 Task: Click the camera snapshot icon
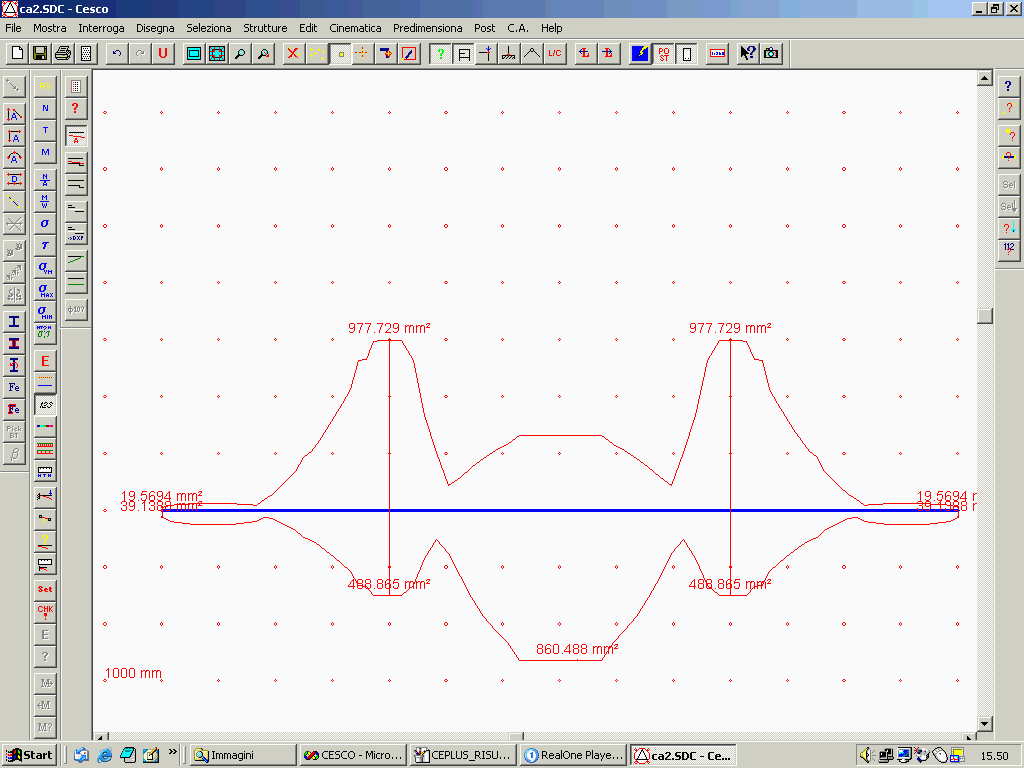click(771, 53)
